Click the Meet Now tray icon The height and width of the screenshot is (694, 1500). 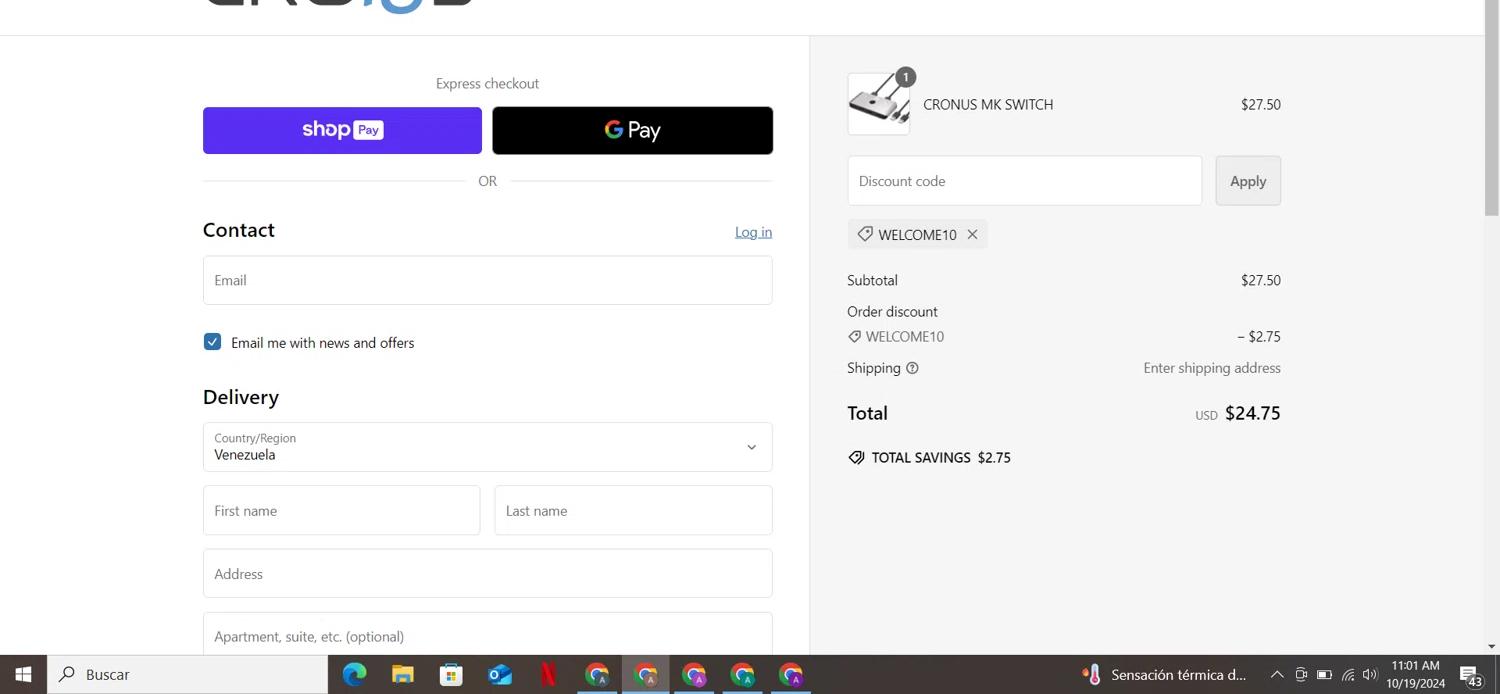[1301, 674]
